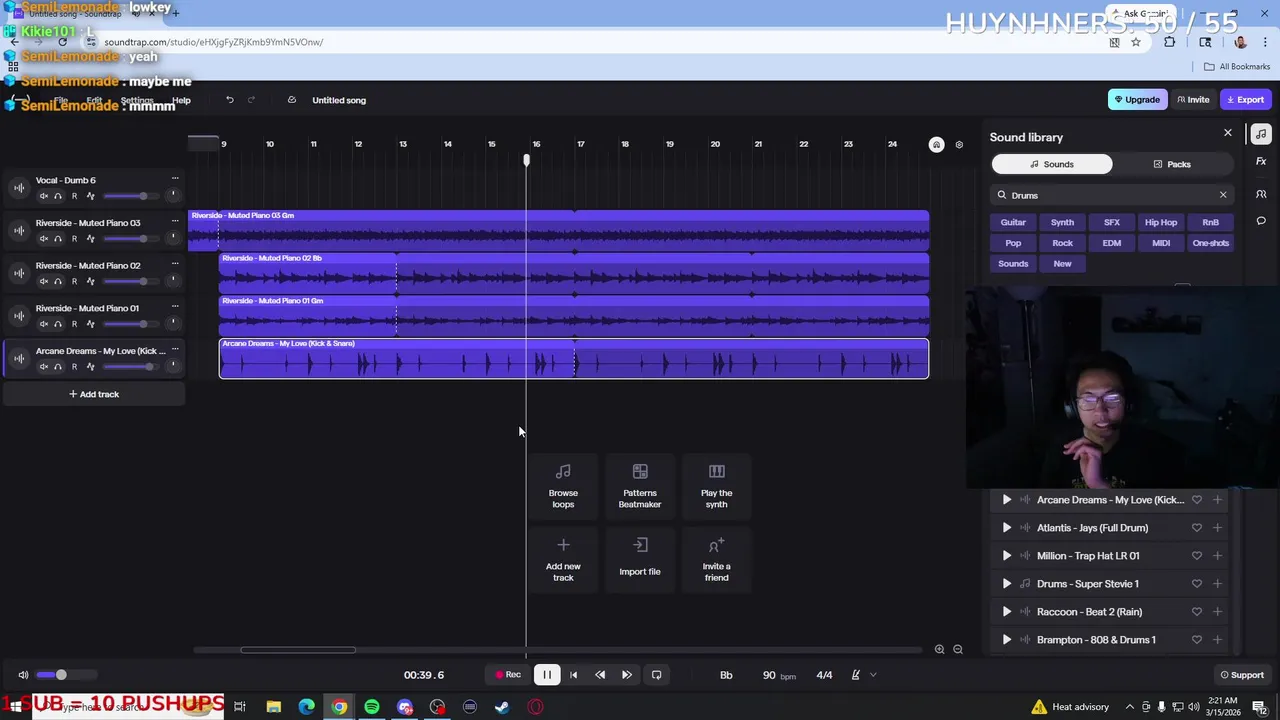
Task: Click the Play the synth shortcut
Action: pos(716,486)
